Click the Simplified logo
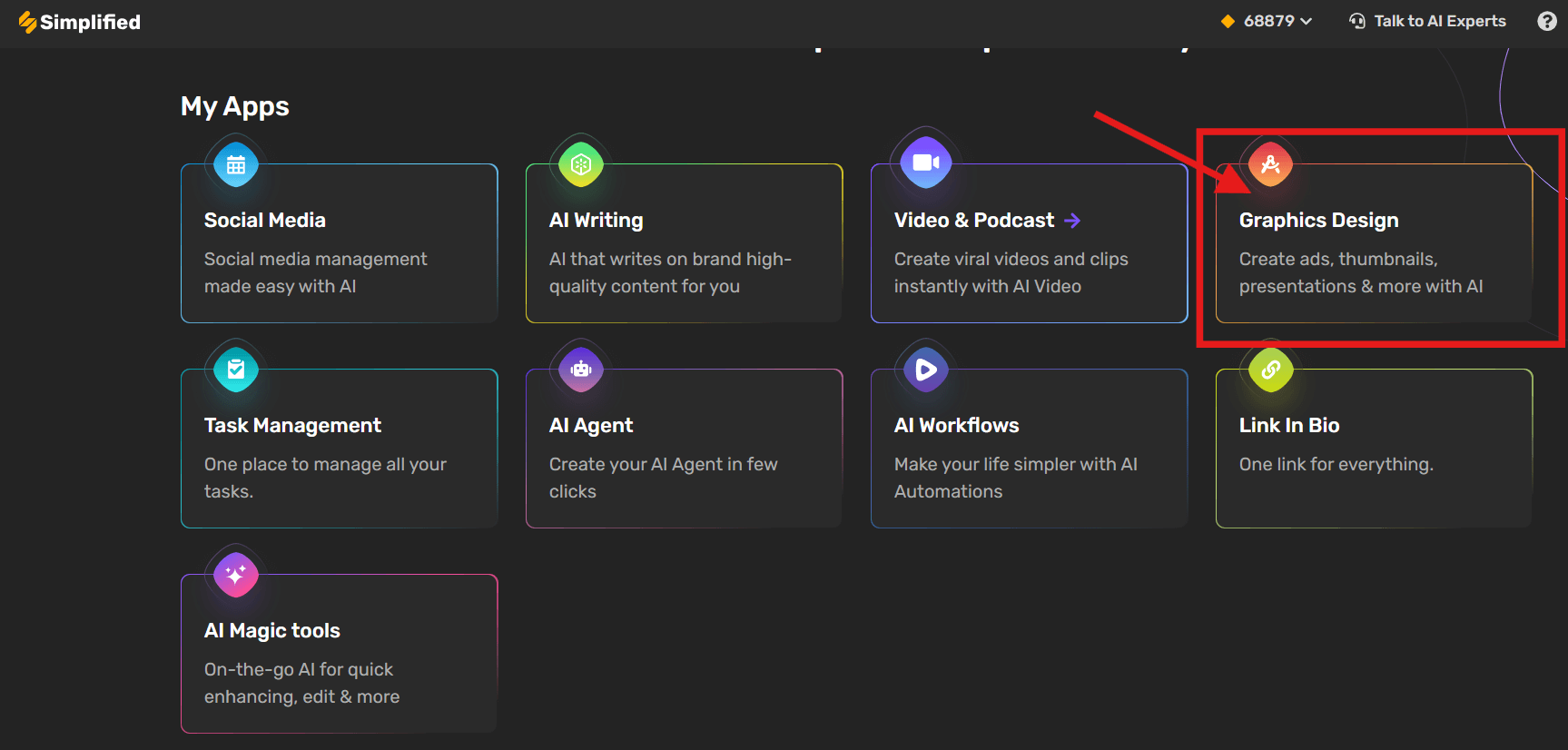Screen dimensions: 1568x750 (80, 22)
